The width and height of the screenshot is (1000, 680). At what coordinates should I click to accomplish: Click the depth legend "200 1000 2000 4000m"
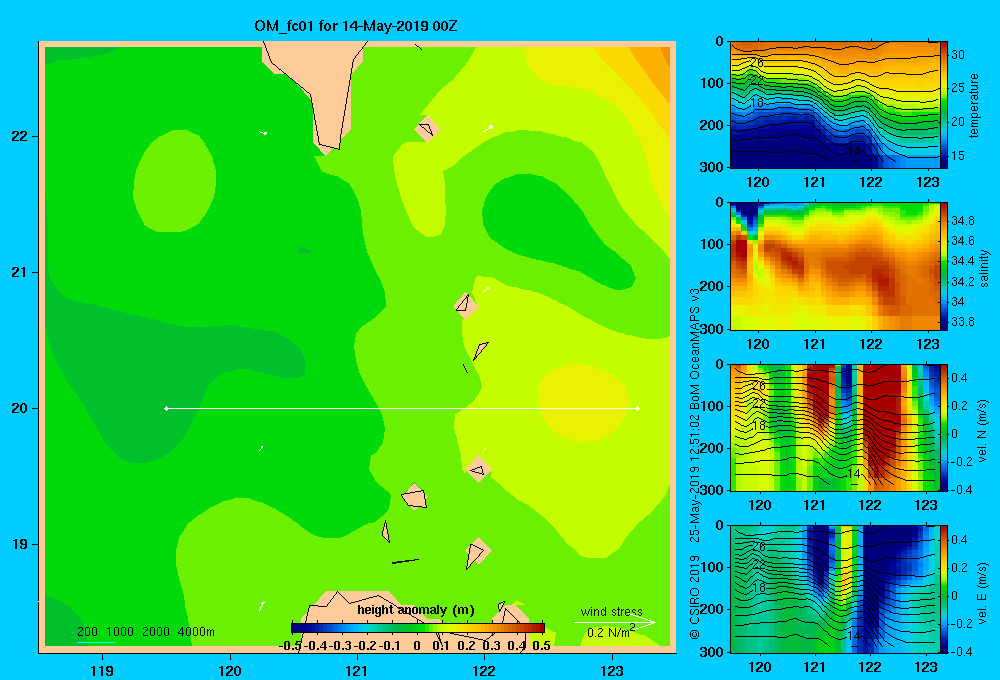pyautogui.click(x=145, y=632)
